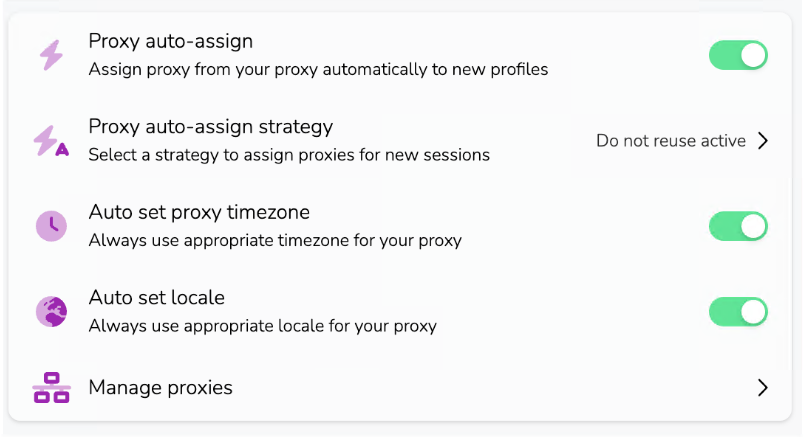The height and width of the screenshot is (437, 805).
Task: Open the Manage proxies entry
Action: [x=160, y=388]
